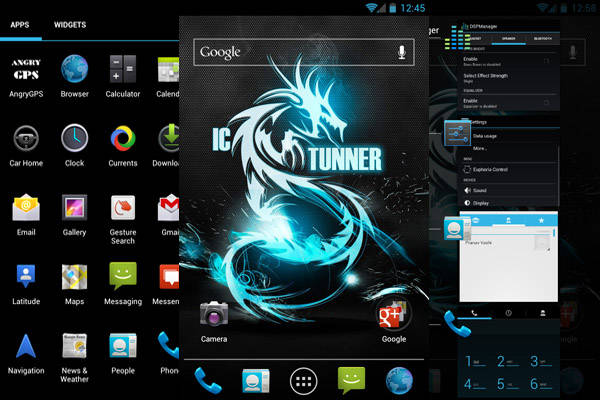The height and width of the screenshot is (400, 600).
Task: Open the People app thumbnail in recents
Action: tap(509, 256)
